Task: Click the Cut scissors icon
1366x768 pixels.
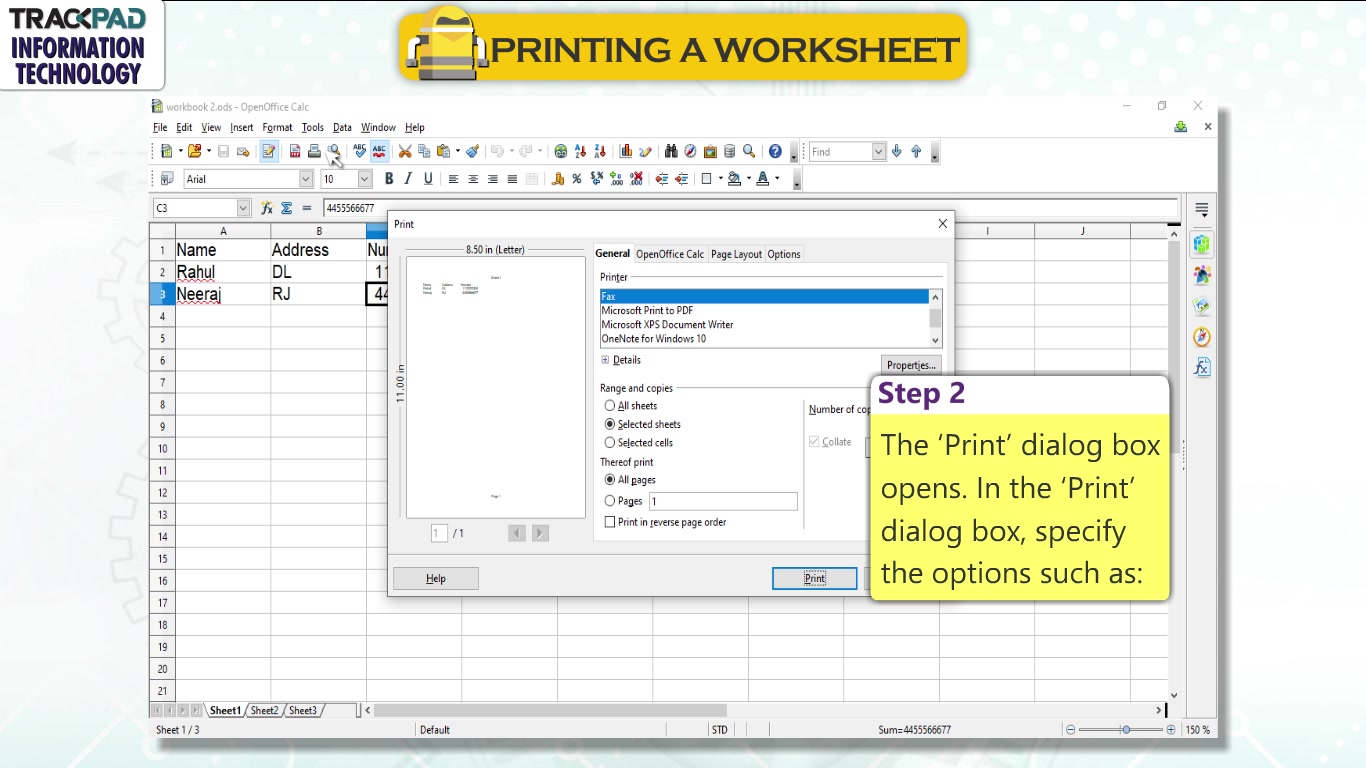Action: [x=405, y=151]
